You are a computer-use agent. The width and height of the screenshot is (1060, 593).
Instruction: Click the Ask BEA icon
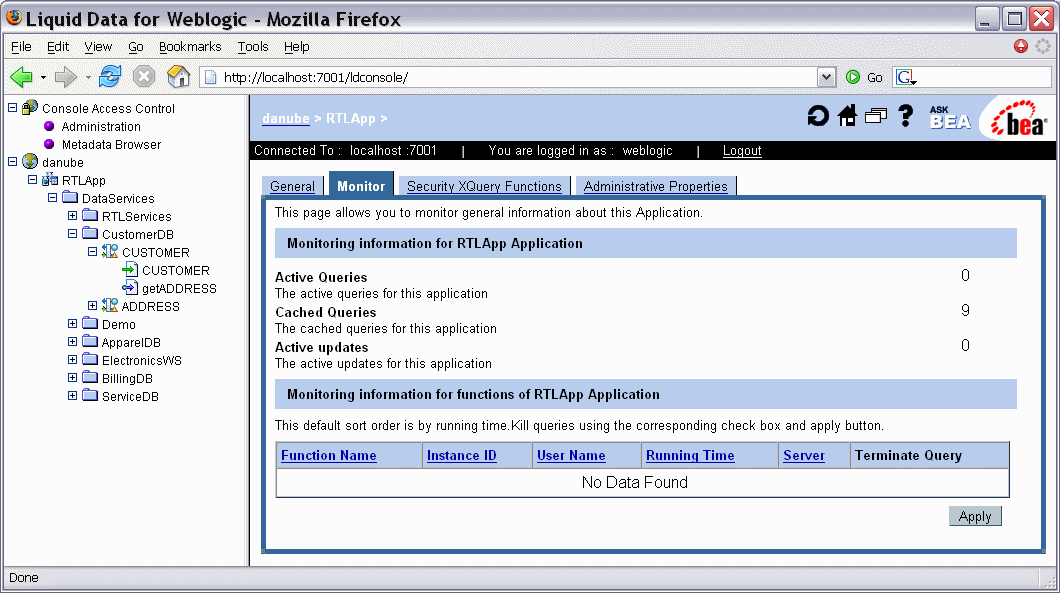pyautogui.click(x=950, y=118)
